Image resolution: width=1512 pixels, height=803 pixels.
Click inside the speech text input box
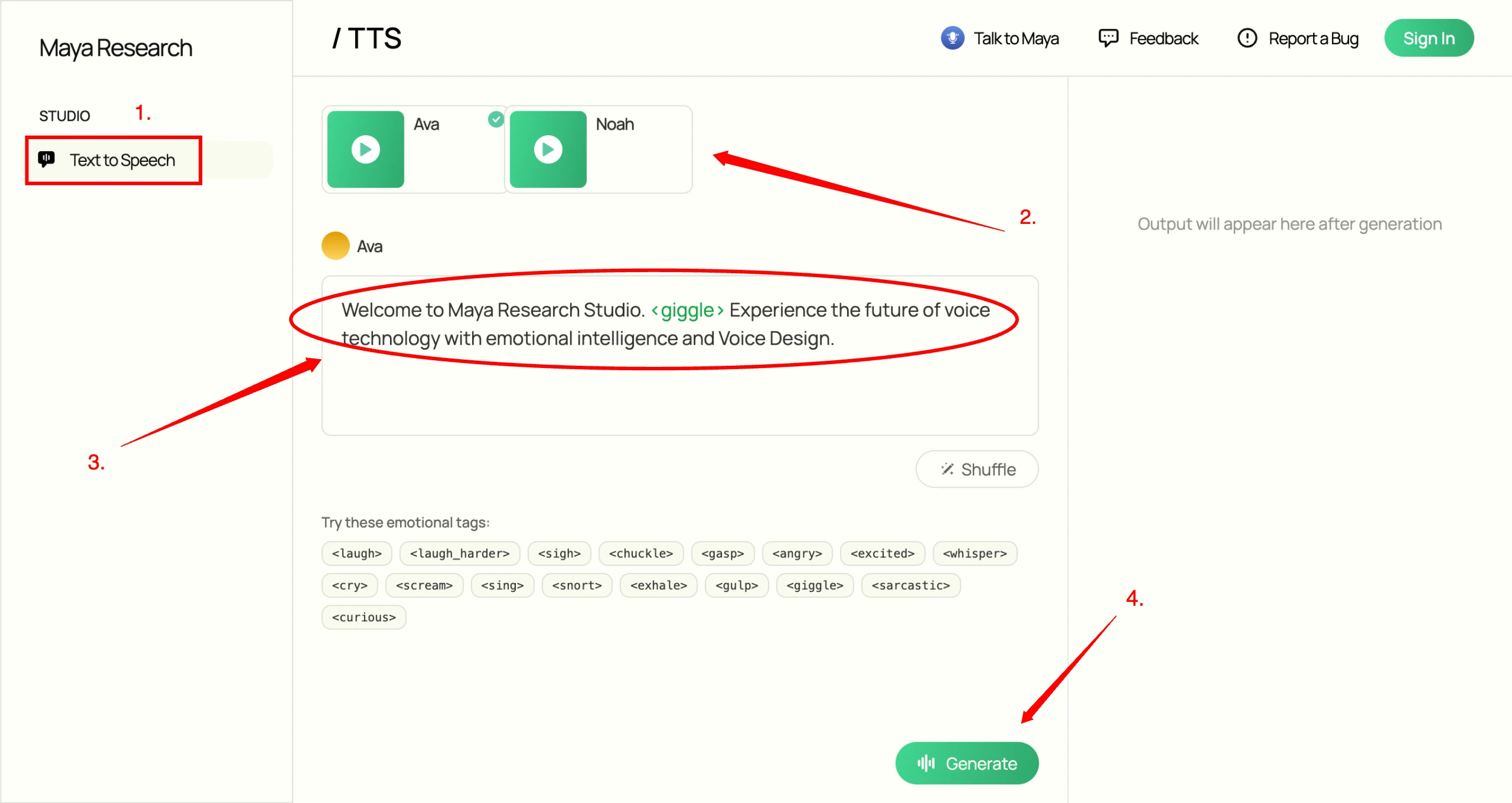pos(679,393)
